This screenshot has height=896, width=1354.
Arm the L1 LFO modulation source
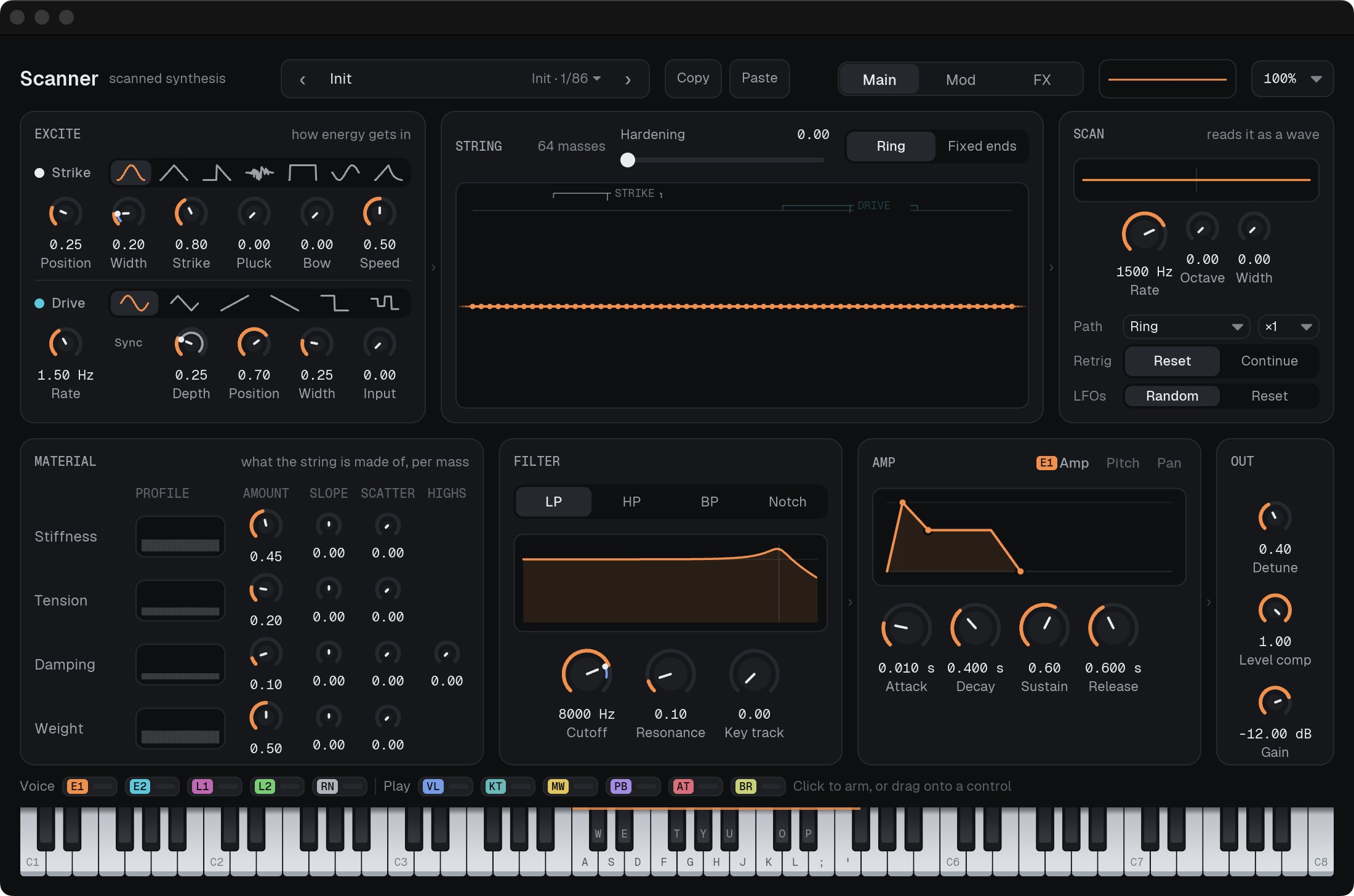click(x=215, y=786)
